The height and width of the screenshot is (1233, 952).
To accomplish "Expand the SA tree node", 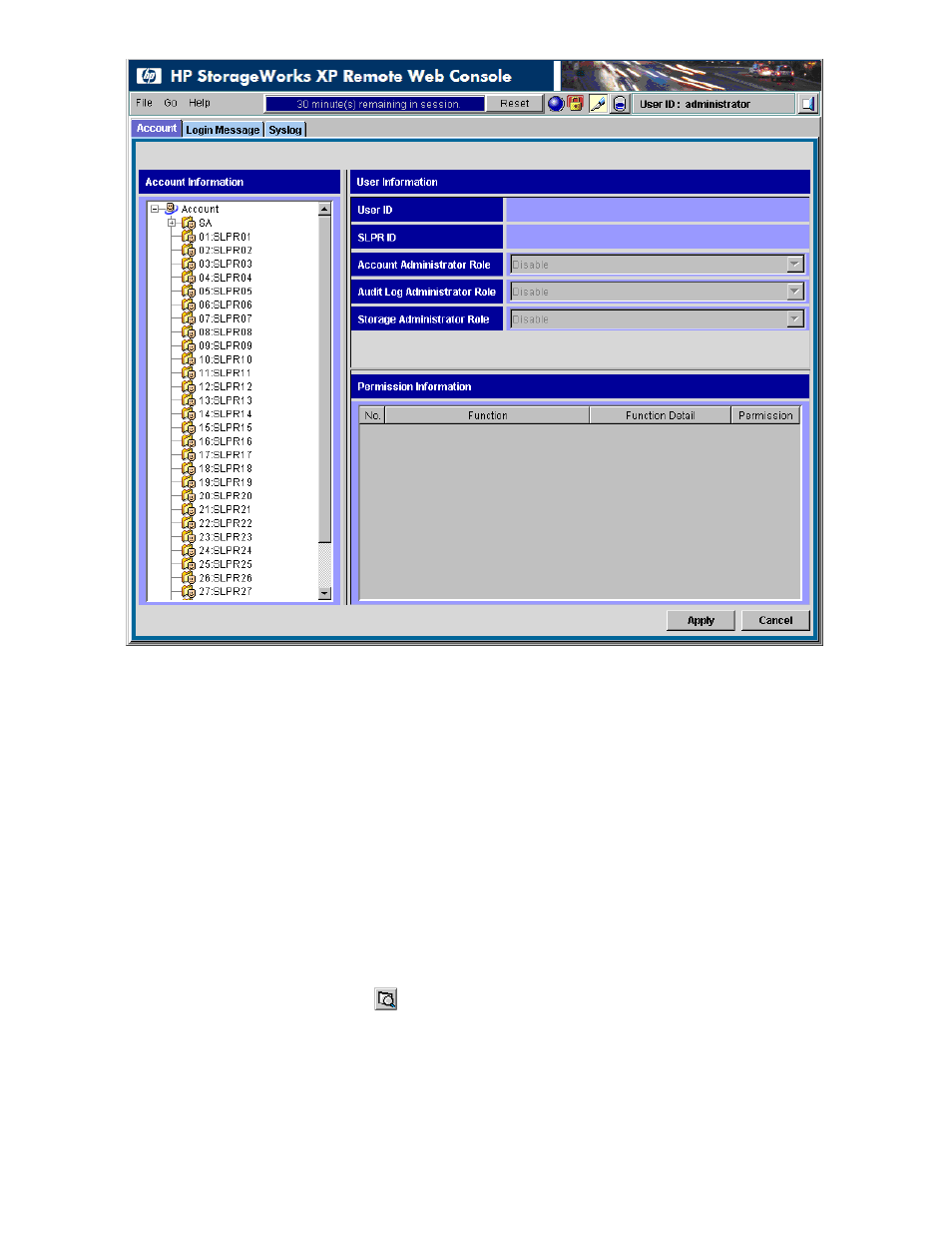I will click(172, 223).
